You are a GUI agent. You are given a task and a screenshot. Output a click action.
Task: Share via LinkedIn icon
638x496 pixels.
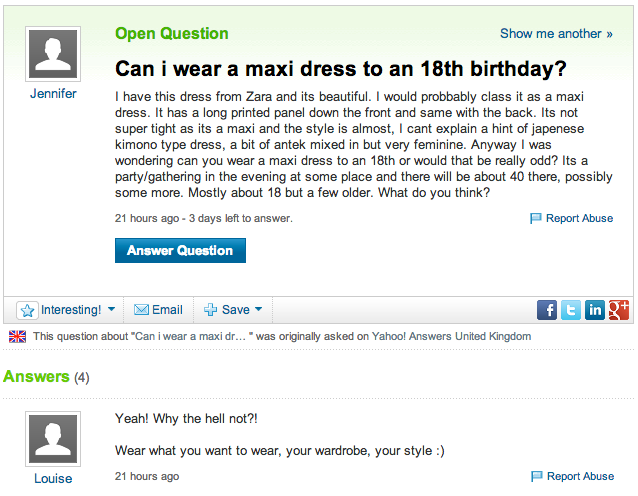pos(595,310)
